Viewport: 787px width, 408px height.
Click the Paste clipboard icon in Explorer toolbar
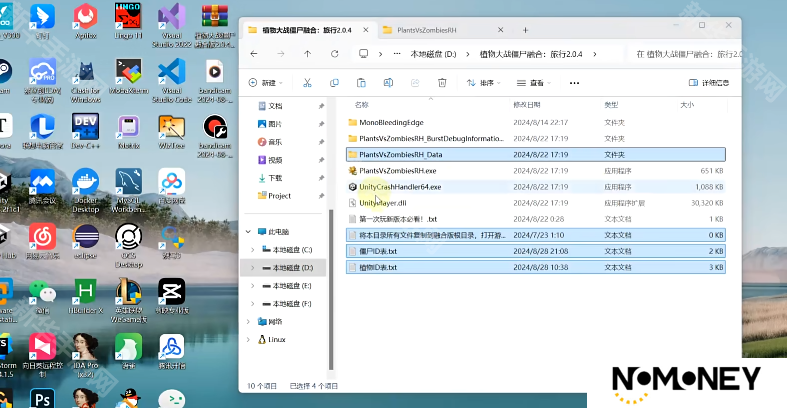(361, 83)
